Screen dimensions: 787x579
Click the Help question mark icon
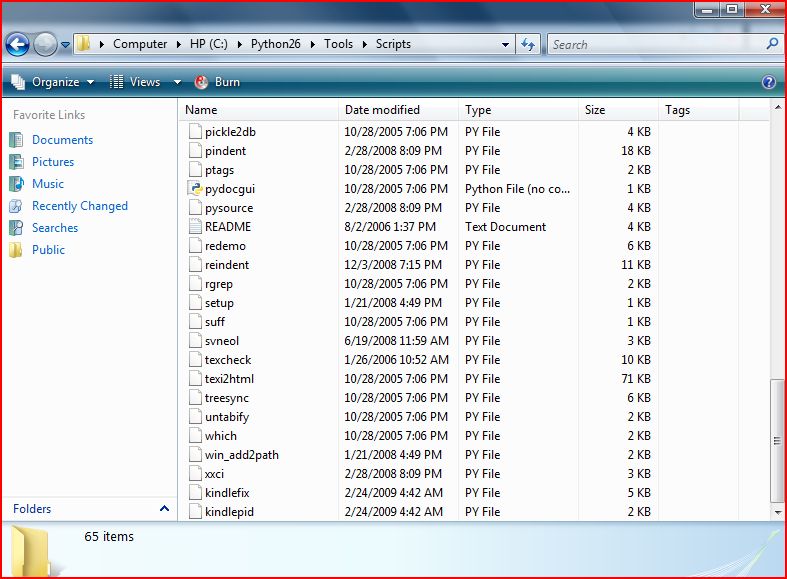point(768,82)
